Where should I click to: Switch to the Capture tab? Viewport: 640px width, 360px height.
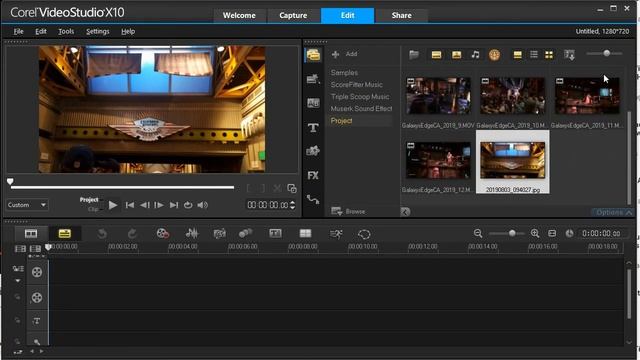(x=293, y=16)
